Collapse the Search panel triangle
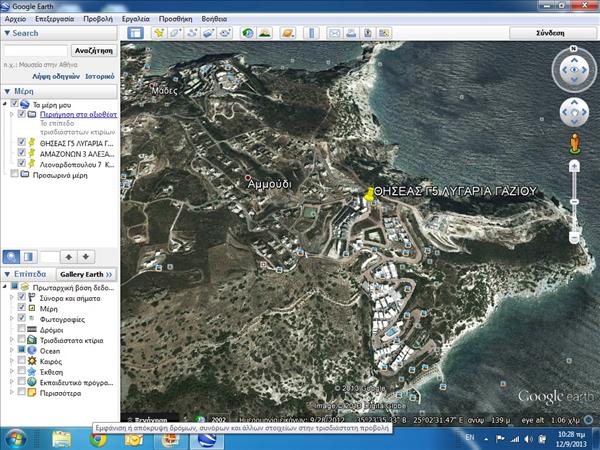600x450 pixels. click(x=7, y=33)
